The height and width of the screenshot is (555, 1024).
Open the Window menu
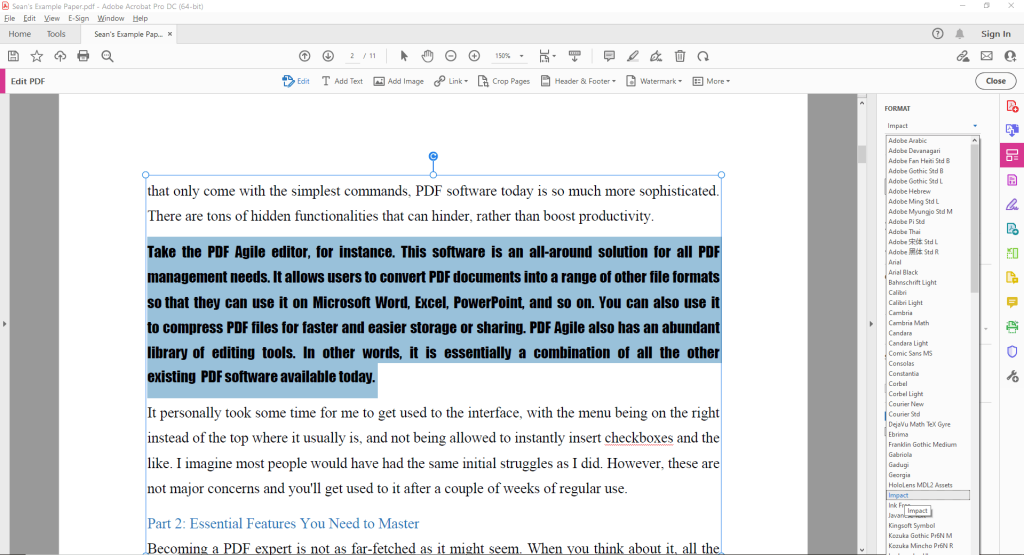[x=110, y=18]
